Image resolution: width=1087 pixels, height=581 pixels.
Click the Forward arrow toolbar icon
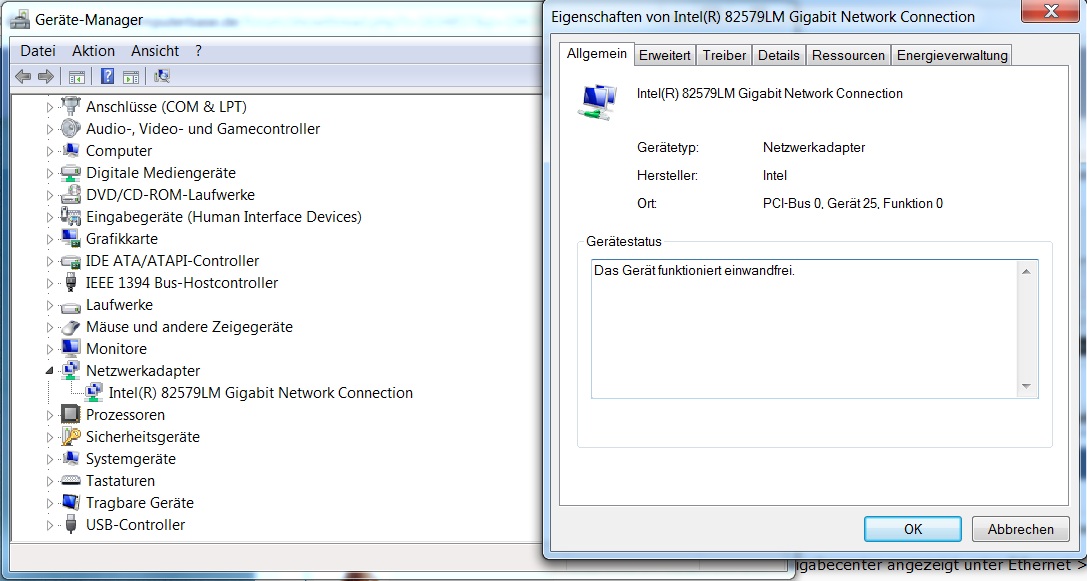[x=46, y=76]
